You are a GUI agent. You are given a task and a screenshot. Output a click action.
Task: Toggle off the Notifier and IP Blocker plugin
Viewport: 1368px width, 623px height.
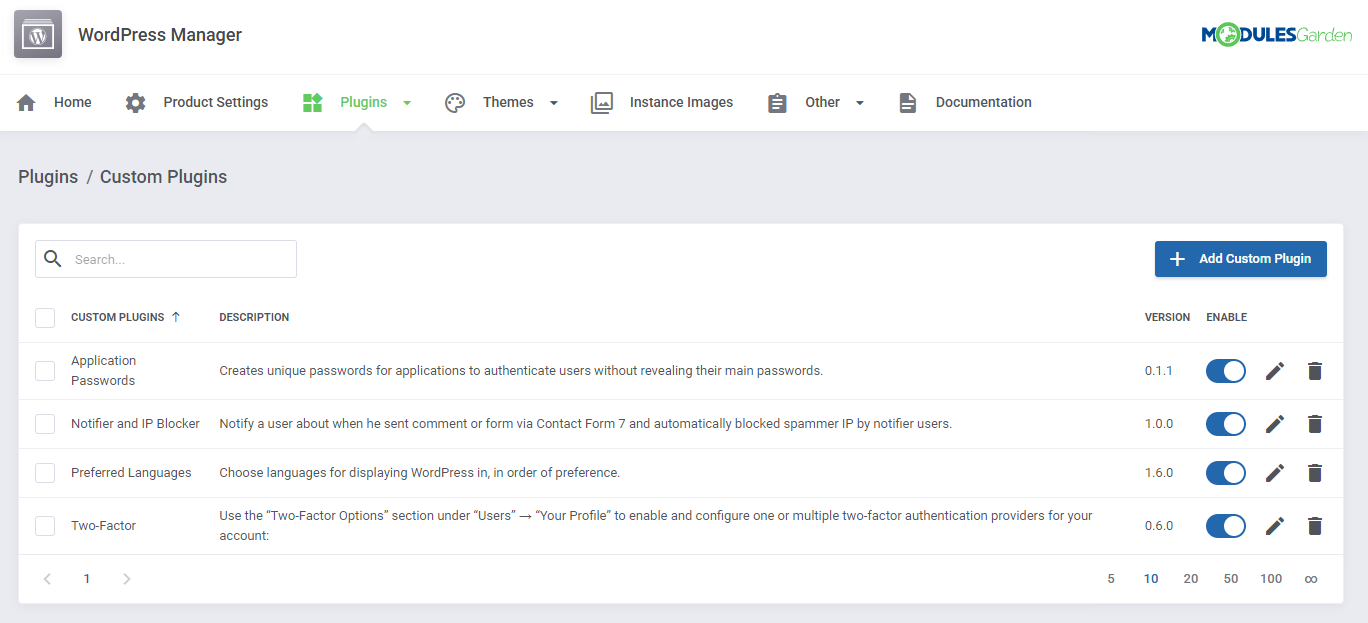point(1225,423)
